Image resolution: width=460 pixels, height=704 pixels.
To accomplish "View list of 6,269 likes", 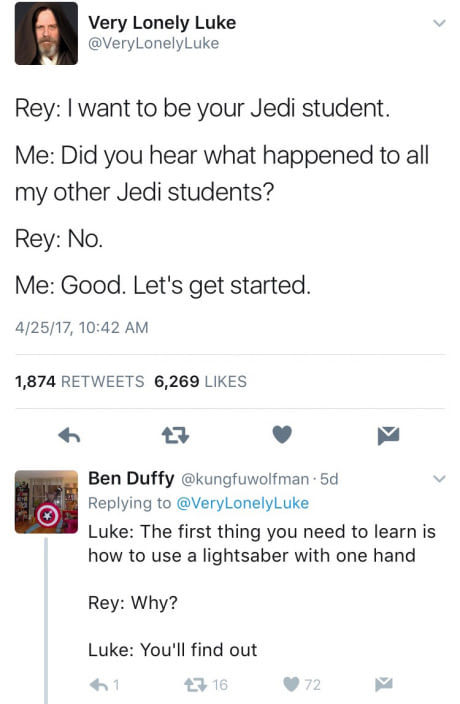I will click(x=200, y=382).
